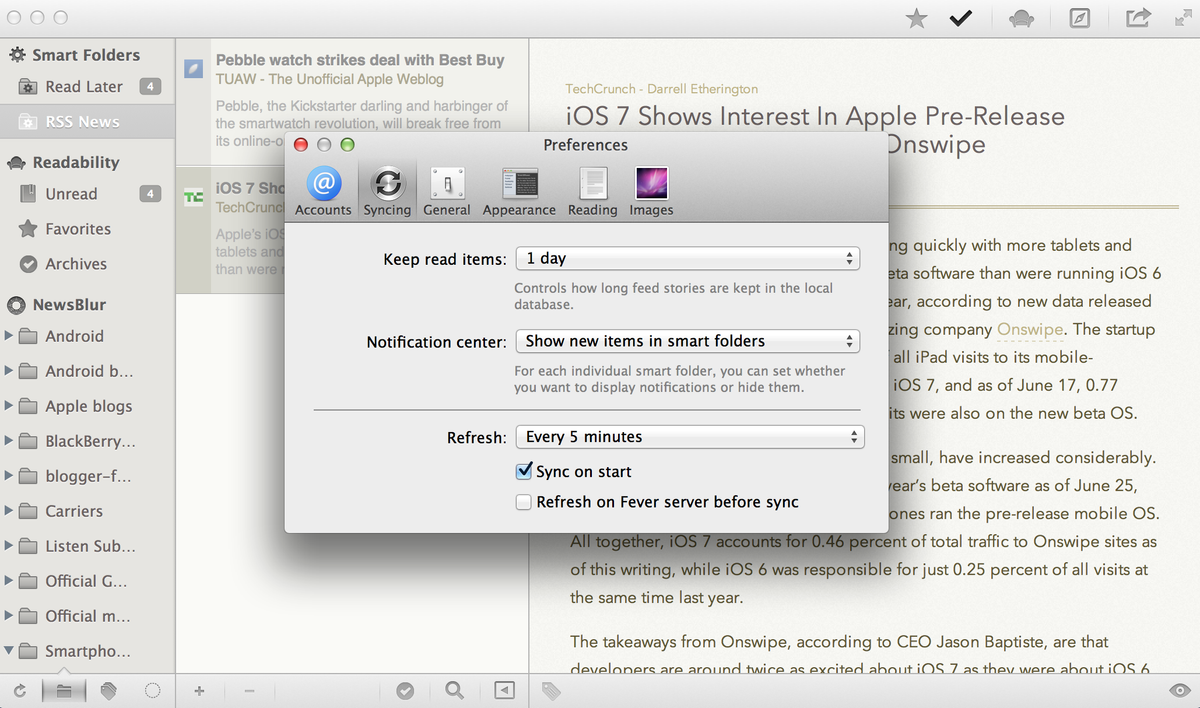Expand the Carriers folder

tap(9, 511)
